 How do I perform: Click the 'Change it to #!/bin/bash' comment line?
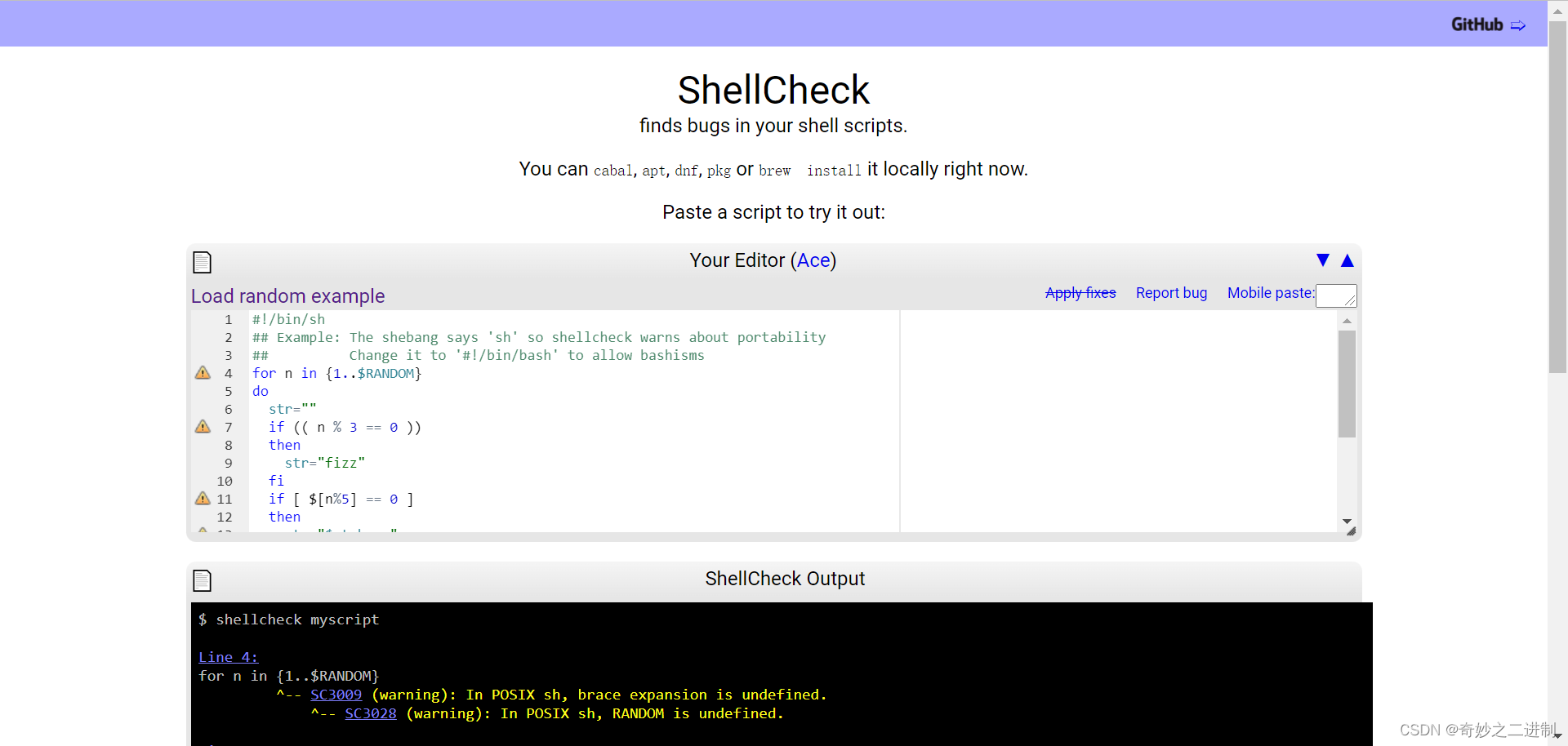pyautogui.click(x=479, y=355)
